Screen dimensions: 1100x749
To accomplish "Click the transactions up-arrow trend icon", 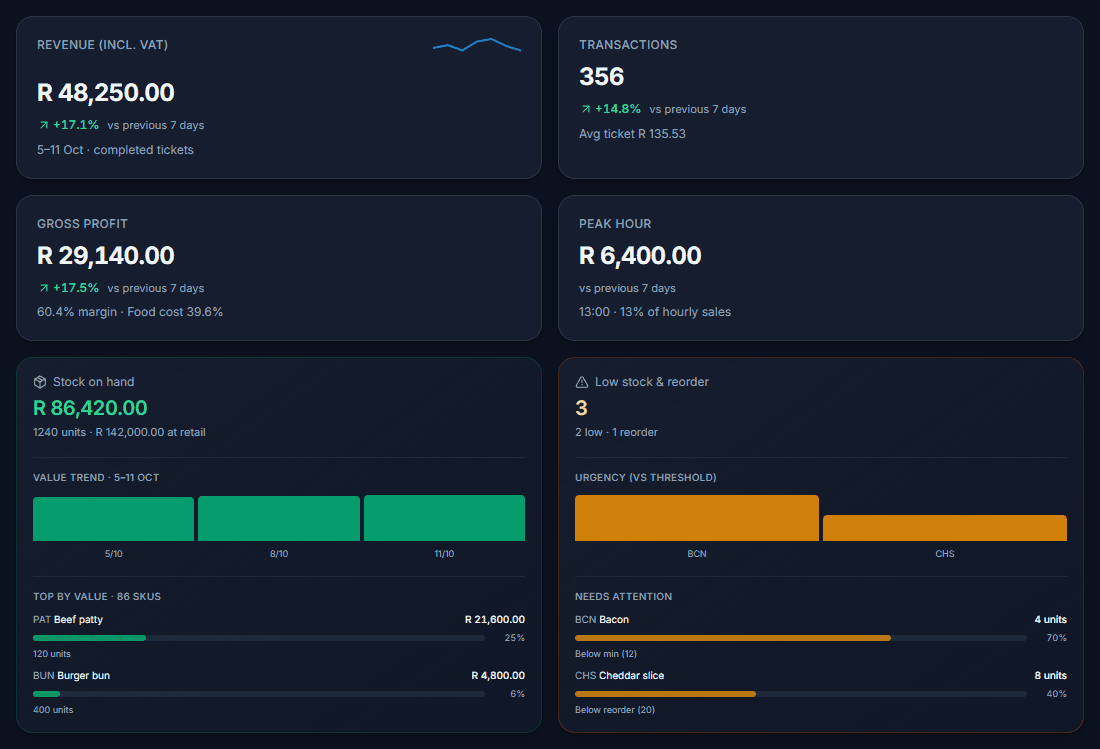I will [586, 109].
